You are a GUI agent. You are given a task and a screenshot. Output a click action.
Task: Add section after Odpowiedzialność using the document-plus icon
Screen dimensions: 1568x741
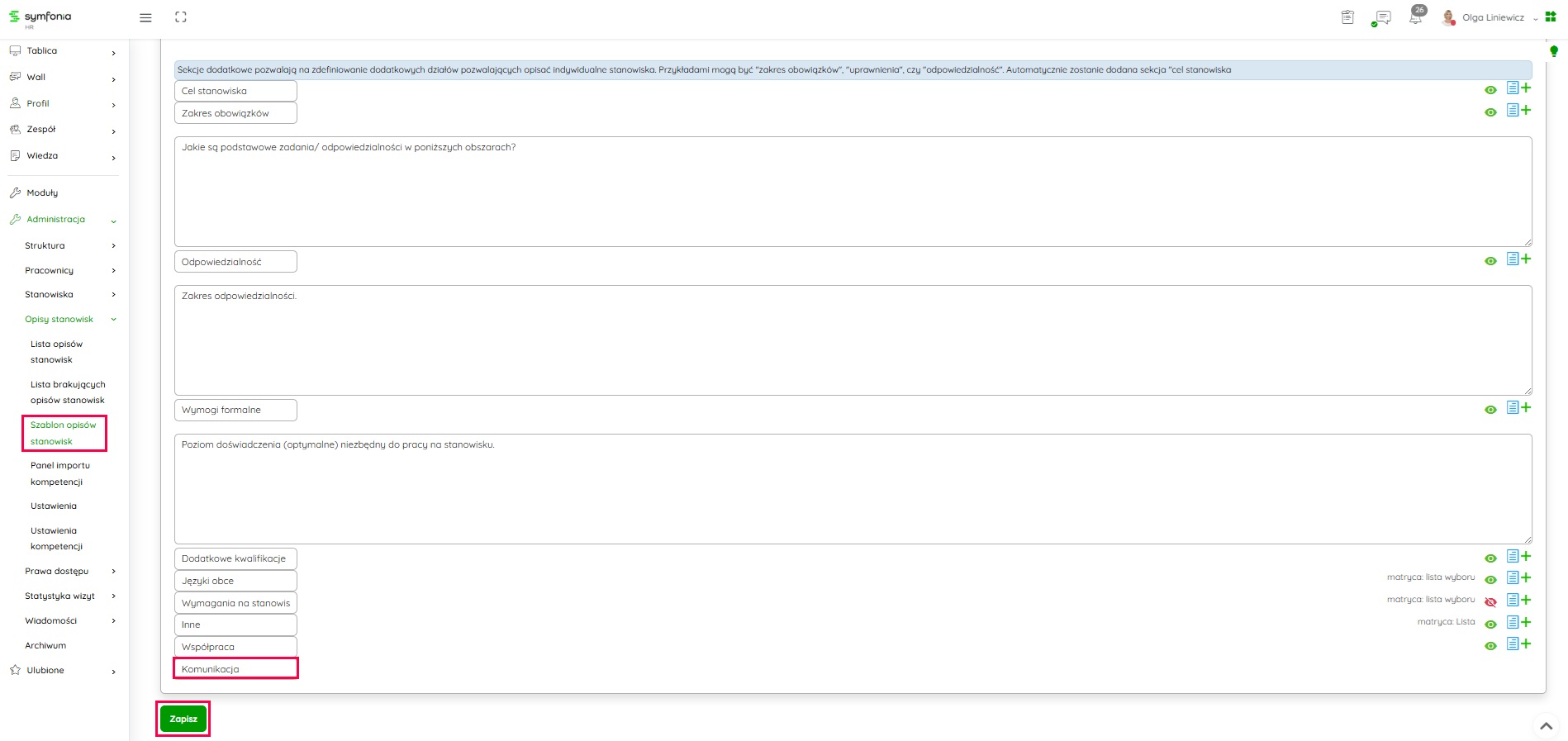(x=1518, y=259)
